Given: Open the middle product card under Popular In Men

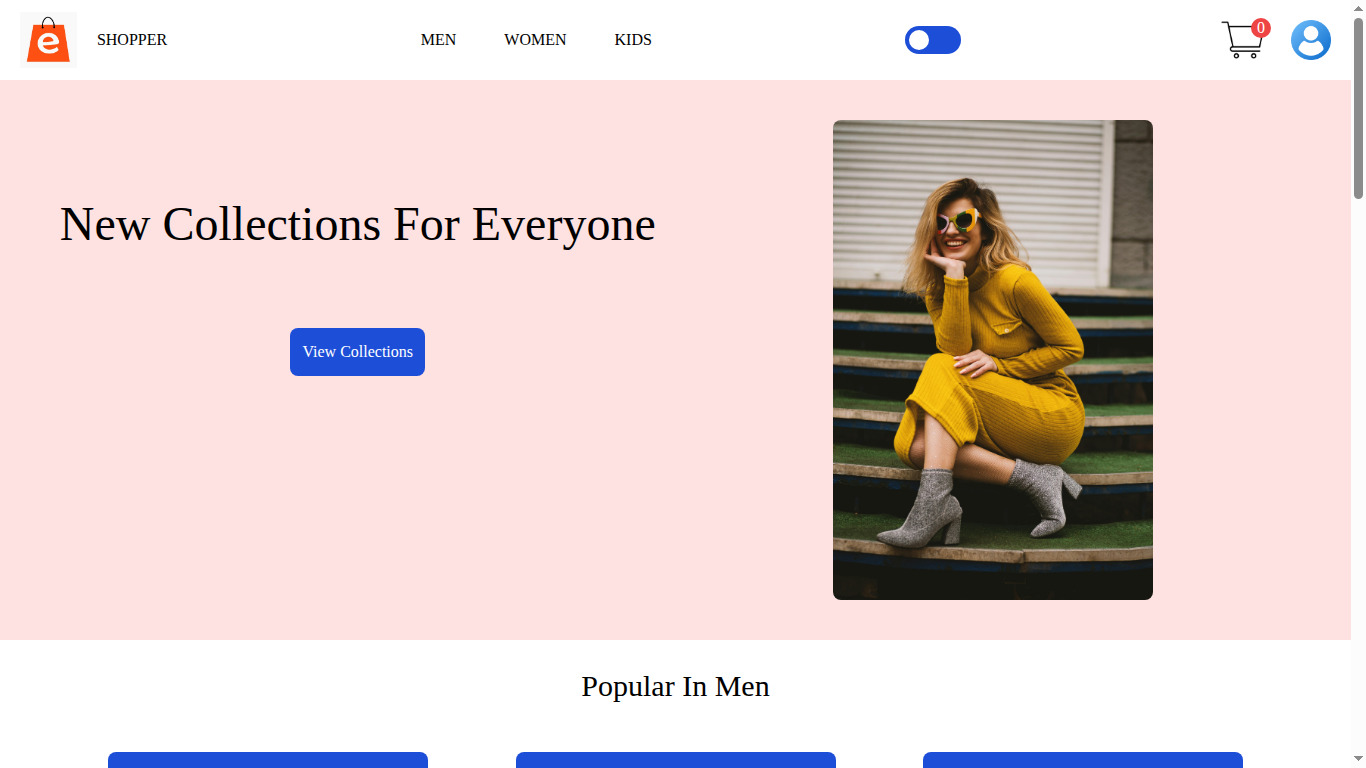Looking at the screenshot, I should tap(675, 760).
